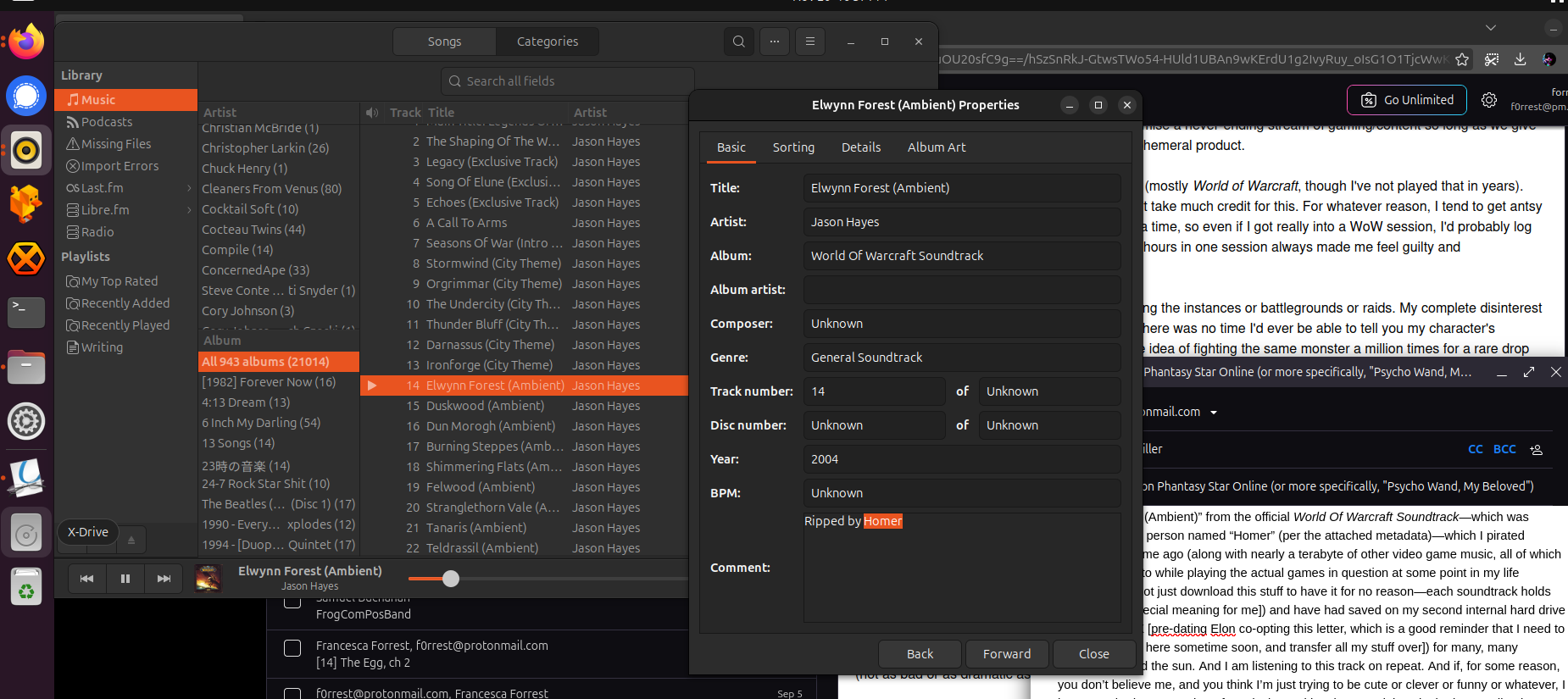The width and height of the screenshot is (1568, 699).
Task: Select Cocteau Twins (44) artist
Action: 279,230
